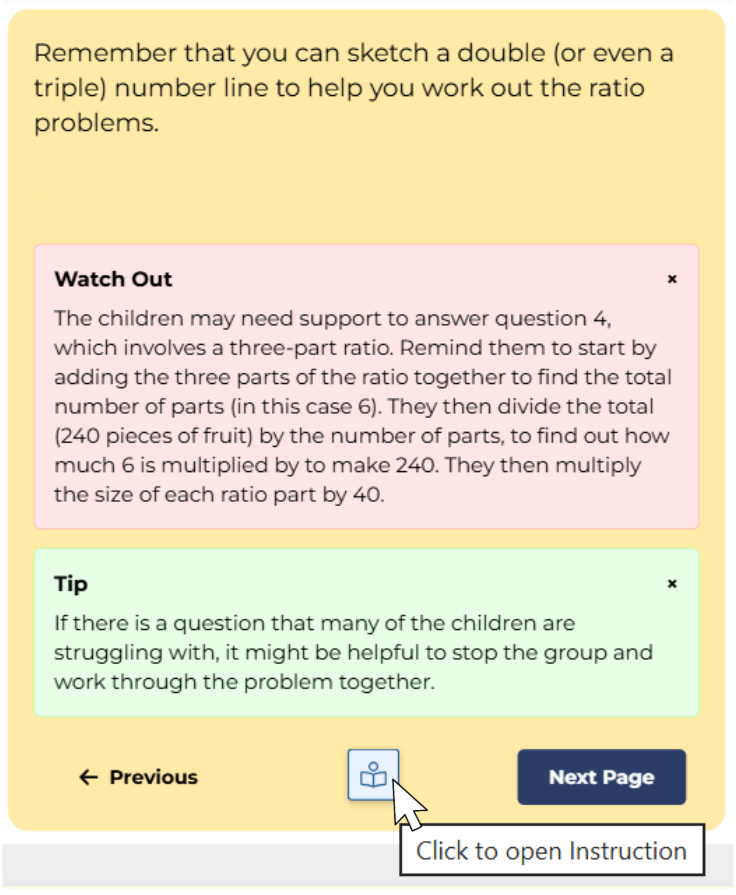Screen dimensions: 736x895
Task: Click the word 'triple' in the reminder
Action: point(70,88)
